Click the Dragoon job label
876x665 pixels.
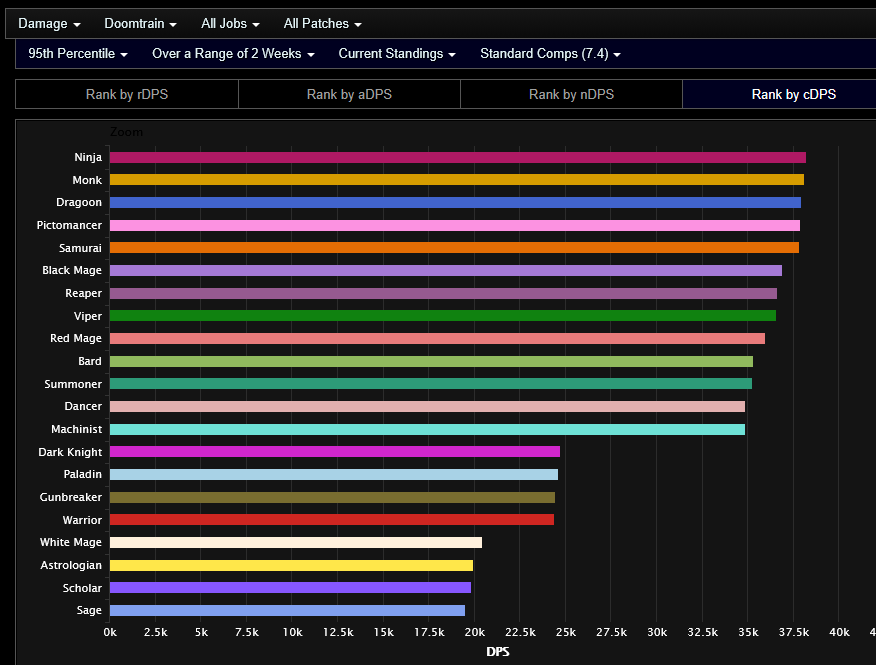click(x=79, y=202)
